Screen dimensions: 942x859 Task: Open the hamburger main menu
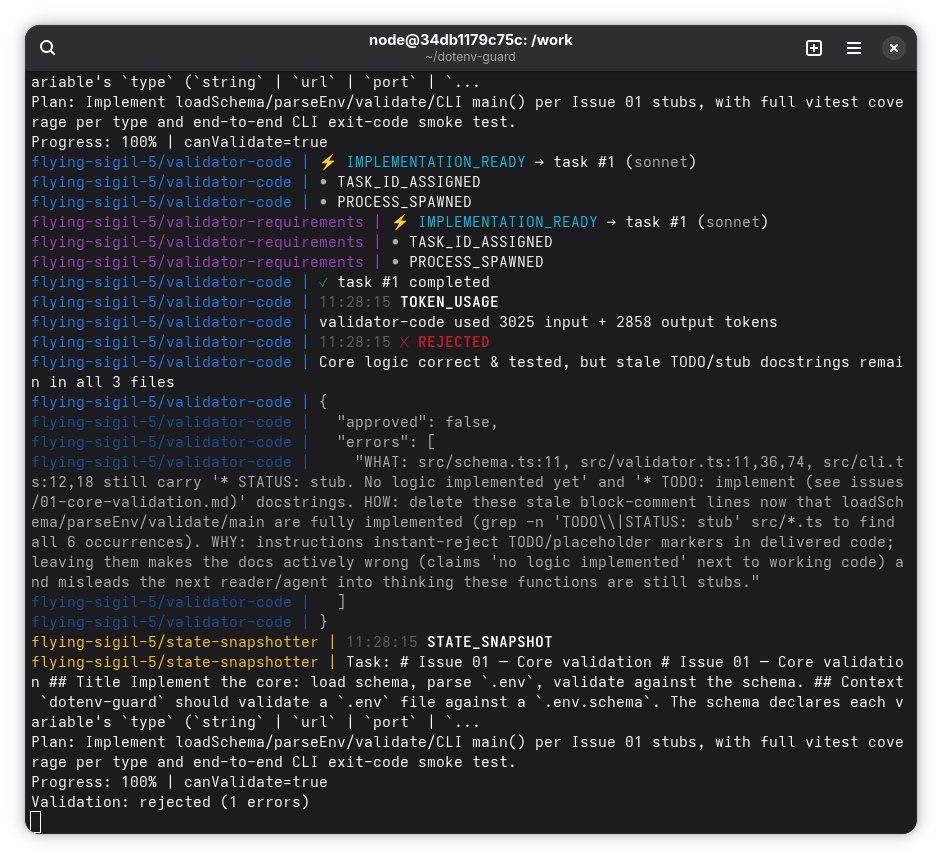tap(854, 48)
